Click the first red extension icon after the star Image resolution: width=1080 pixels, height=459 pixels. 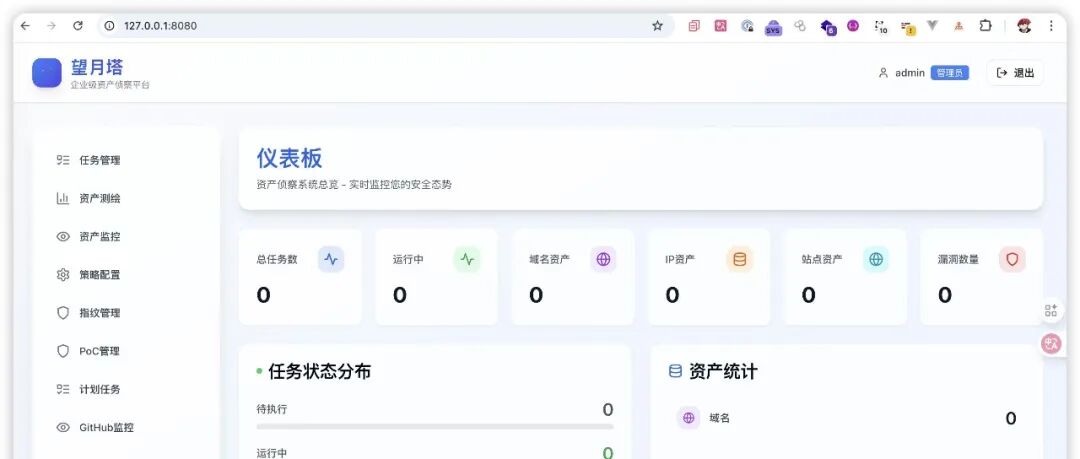694,26
